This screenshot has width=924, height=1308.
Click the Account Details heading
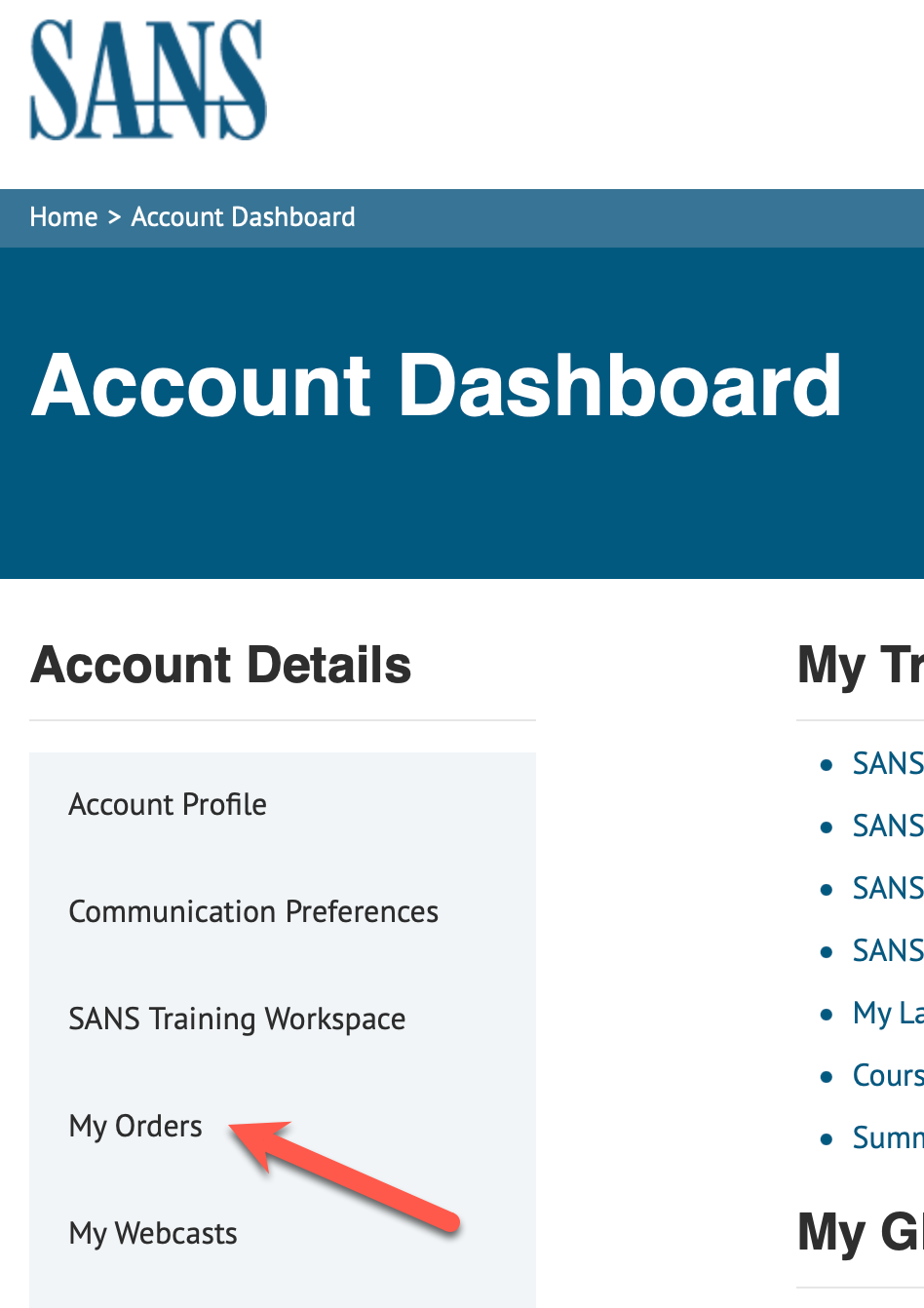221,666
